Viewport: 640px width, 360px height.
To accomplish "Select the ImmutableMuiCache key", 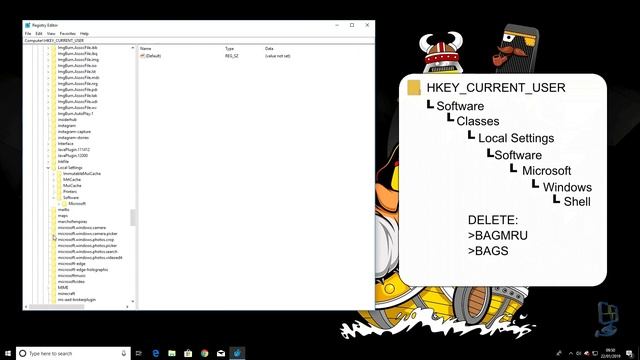I will (82, 173).
